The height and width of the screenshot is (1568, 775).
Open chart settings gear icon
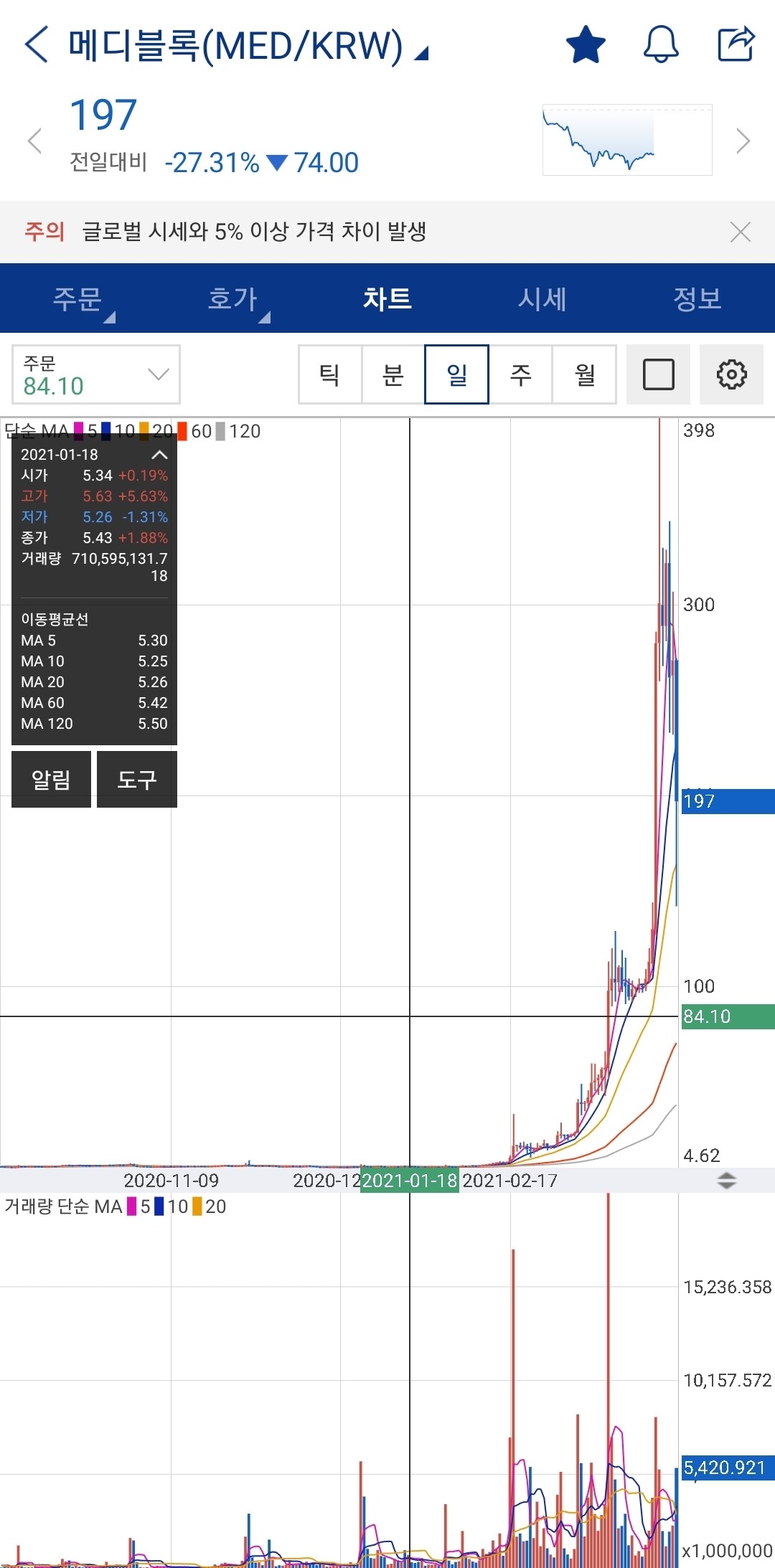[731, 374]
